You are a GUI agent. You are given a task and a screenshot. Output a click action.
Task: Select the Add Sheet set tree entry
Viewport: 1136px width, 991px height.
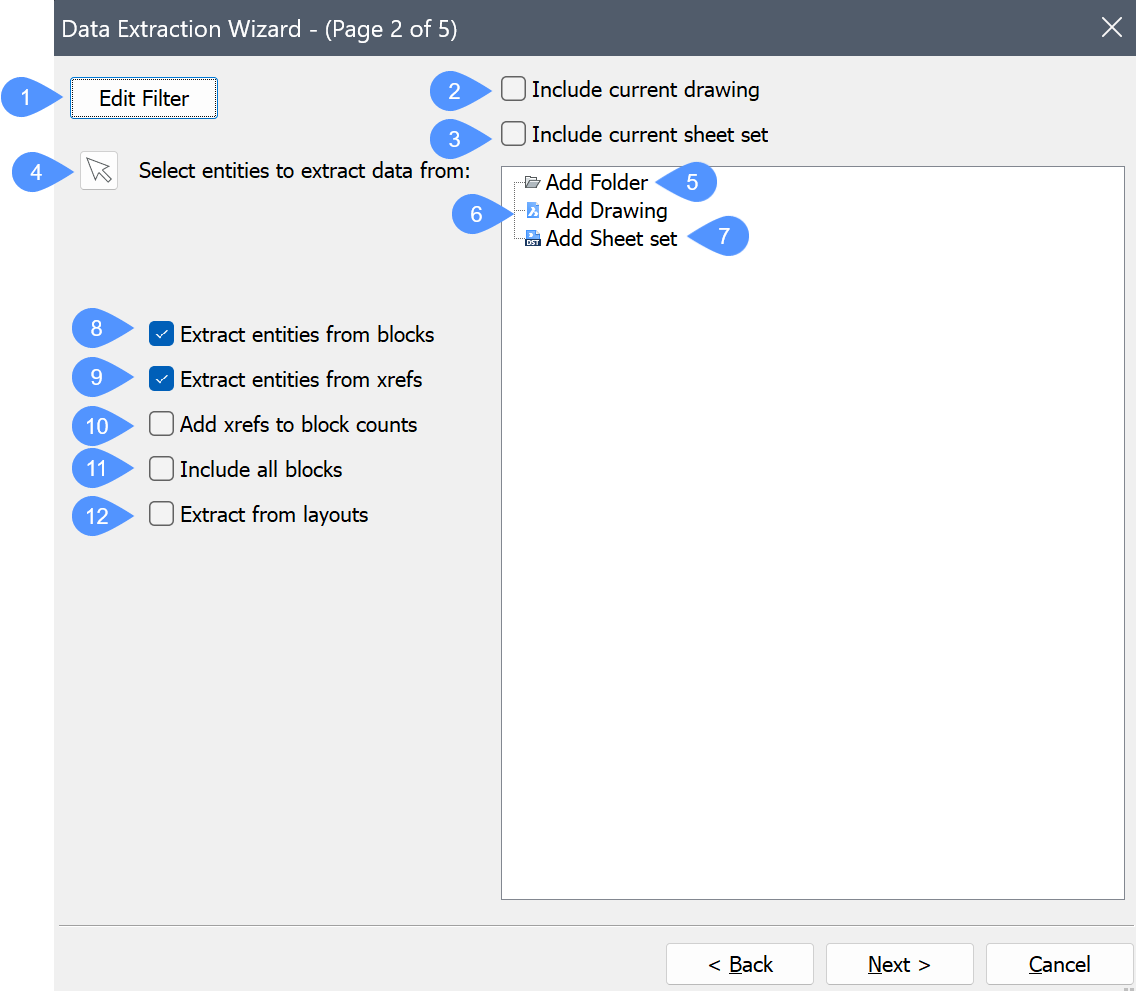point(611,239)
